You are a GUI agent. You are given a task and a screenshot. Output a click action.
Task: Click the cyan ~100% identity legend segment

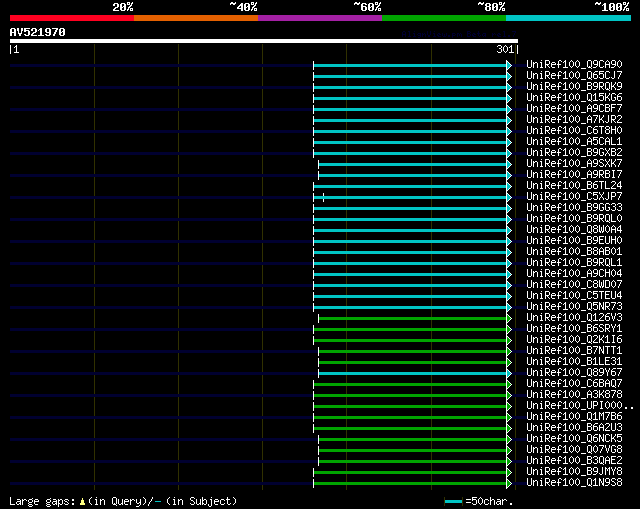click(569, 18)
